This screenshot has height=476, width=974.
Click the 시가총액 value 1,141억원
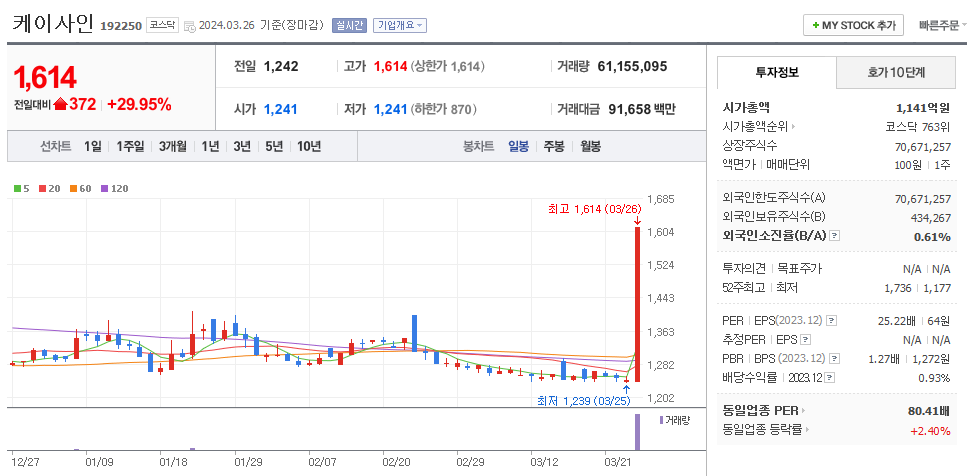click(923, 108)
